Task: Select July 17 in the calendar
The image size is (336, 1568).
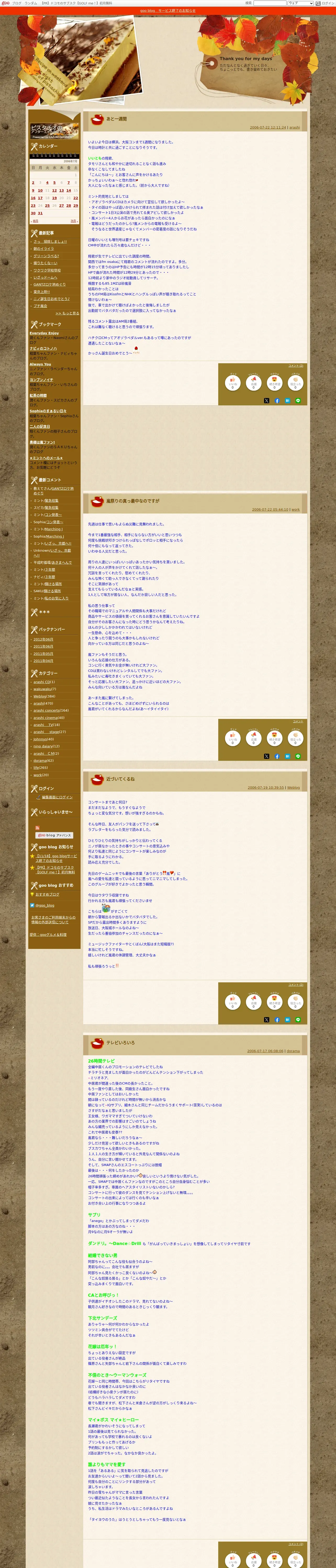Action: click(x=40, y=198)
